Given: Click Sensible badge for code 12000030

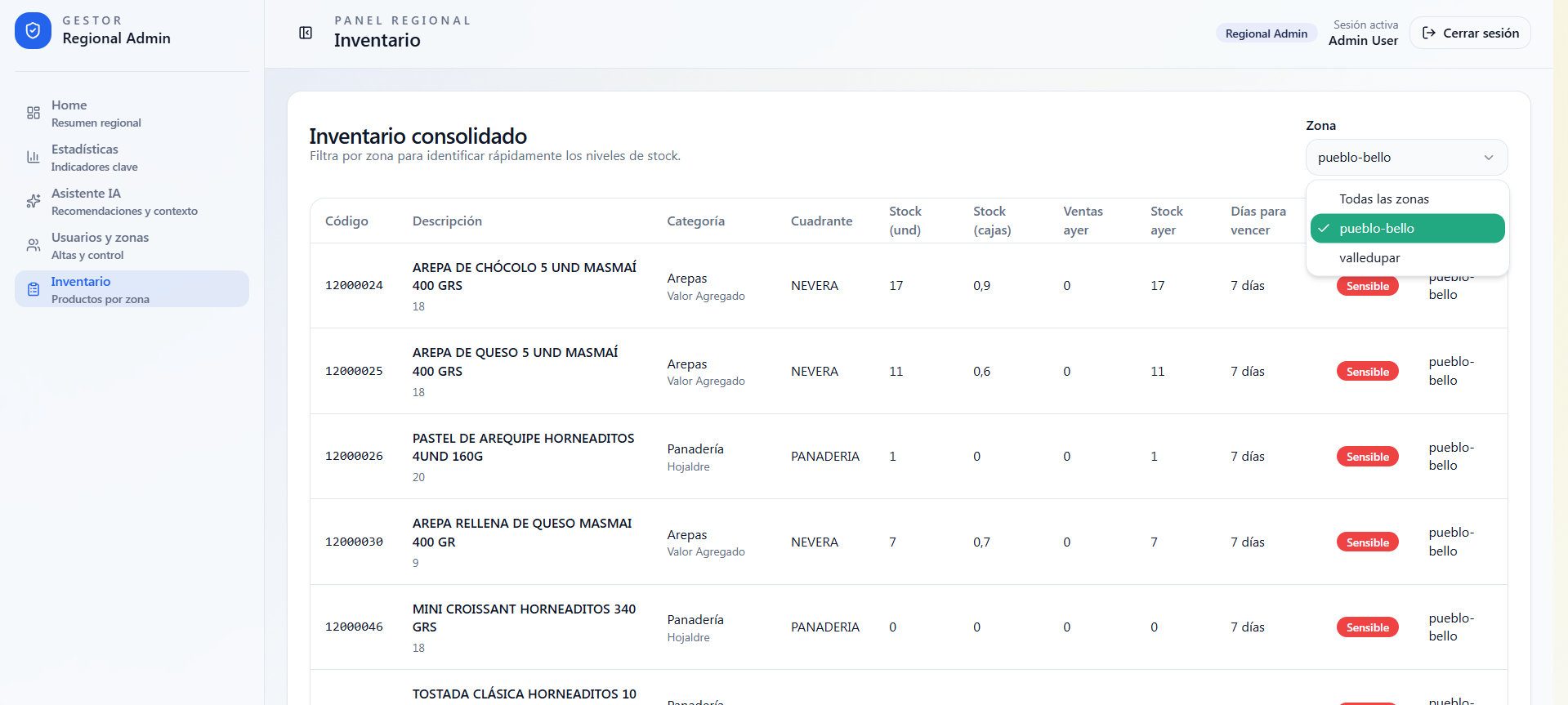Looking at the screenshot, I should tap(1367, 542).
